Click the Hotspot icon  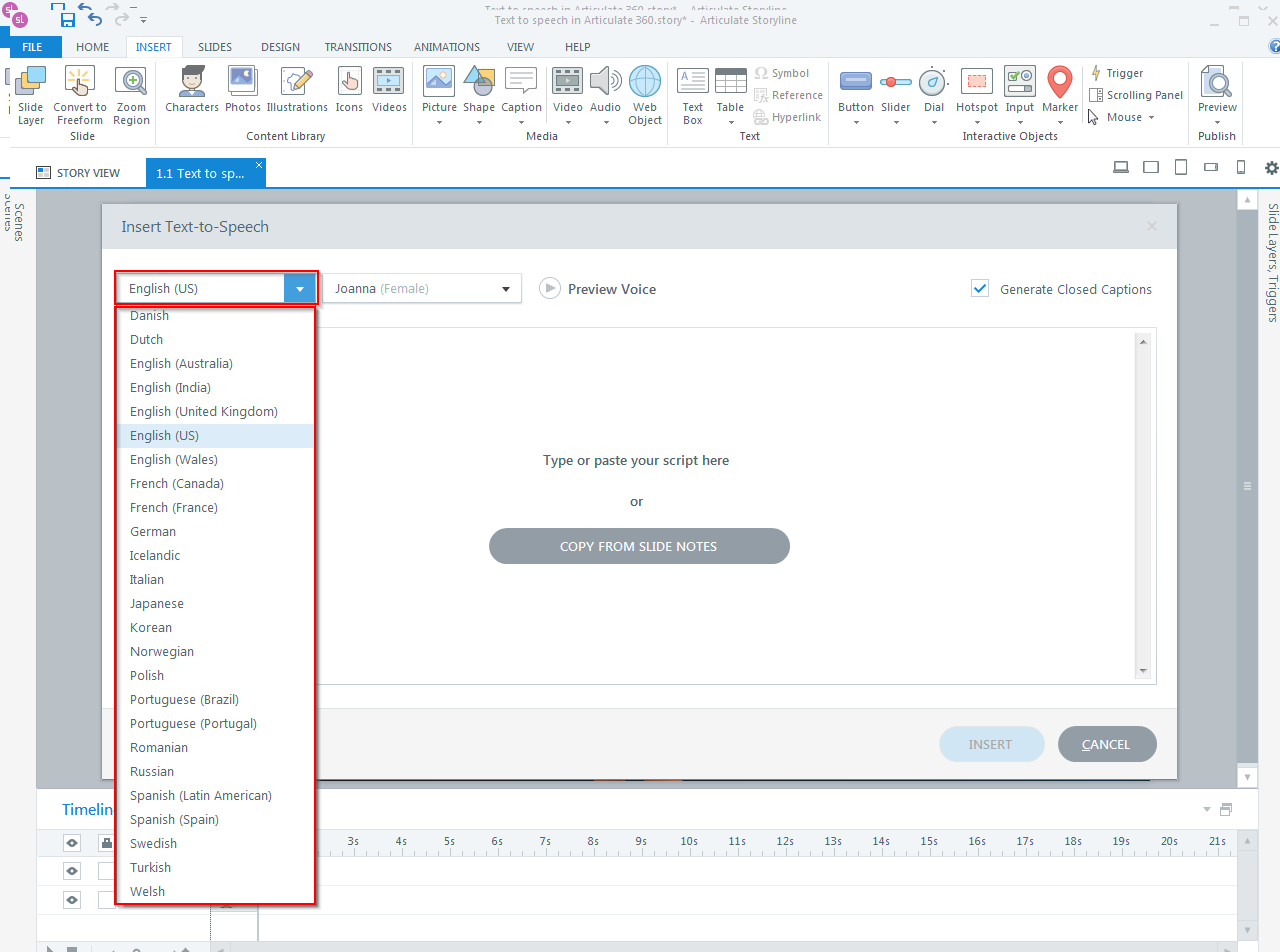coord(977,81)
